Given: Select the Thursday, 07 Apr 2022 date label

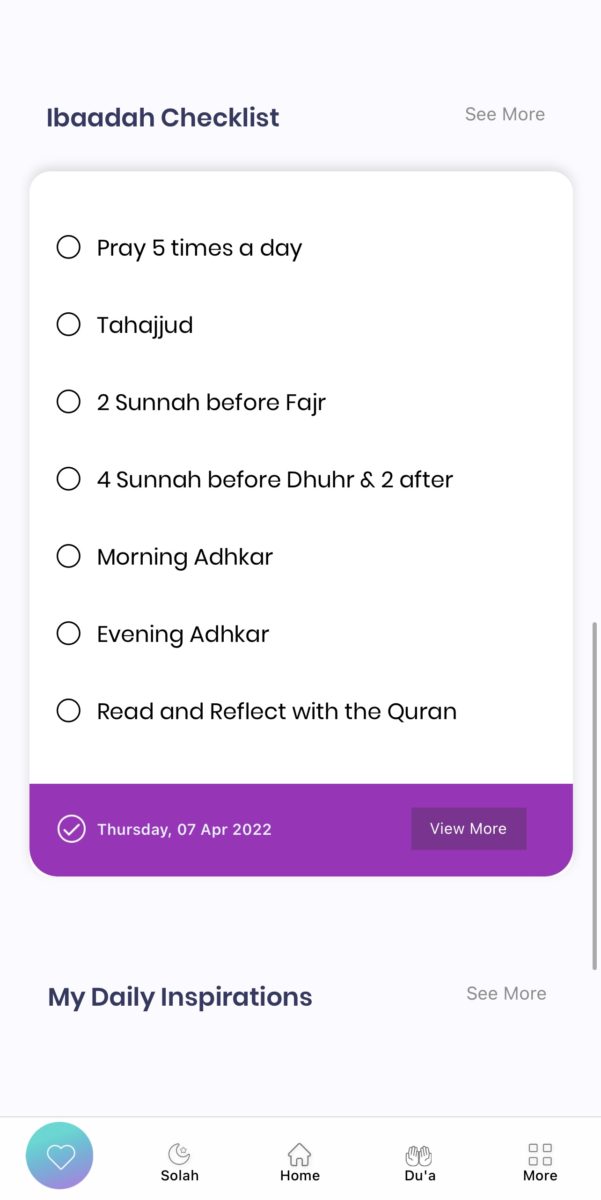Looking at the screenshot, I should [x=184, y=829].
